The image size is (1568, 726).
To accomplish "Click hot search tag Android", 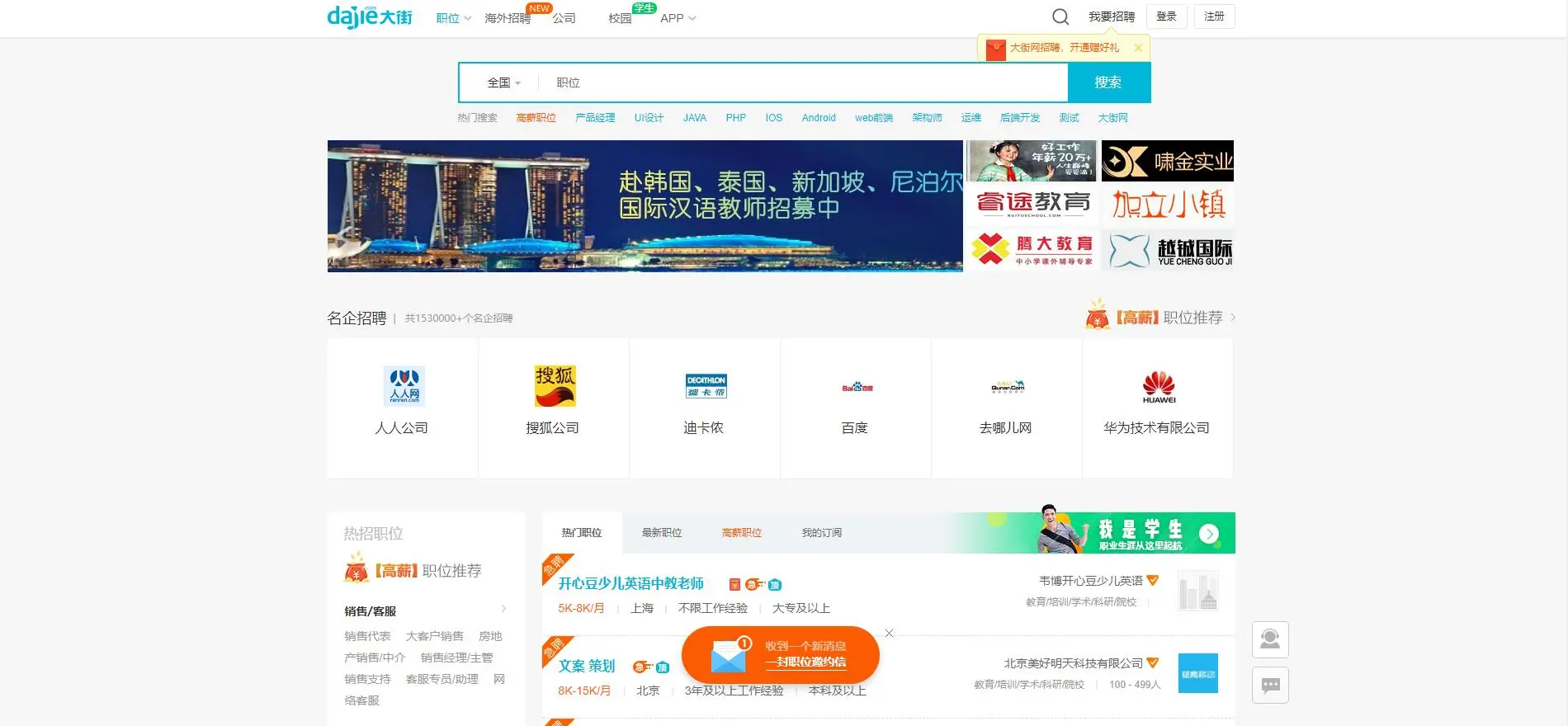I will coord(819,118).
